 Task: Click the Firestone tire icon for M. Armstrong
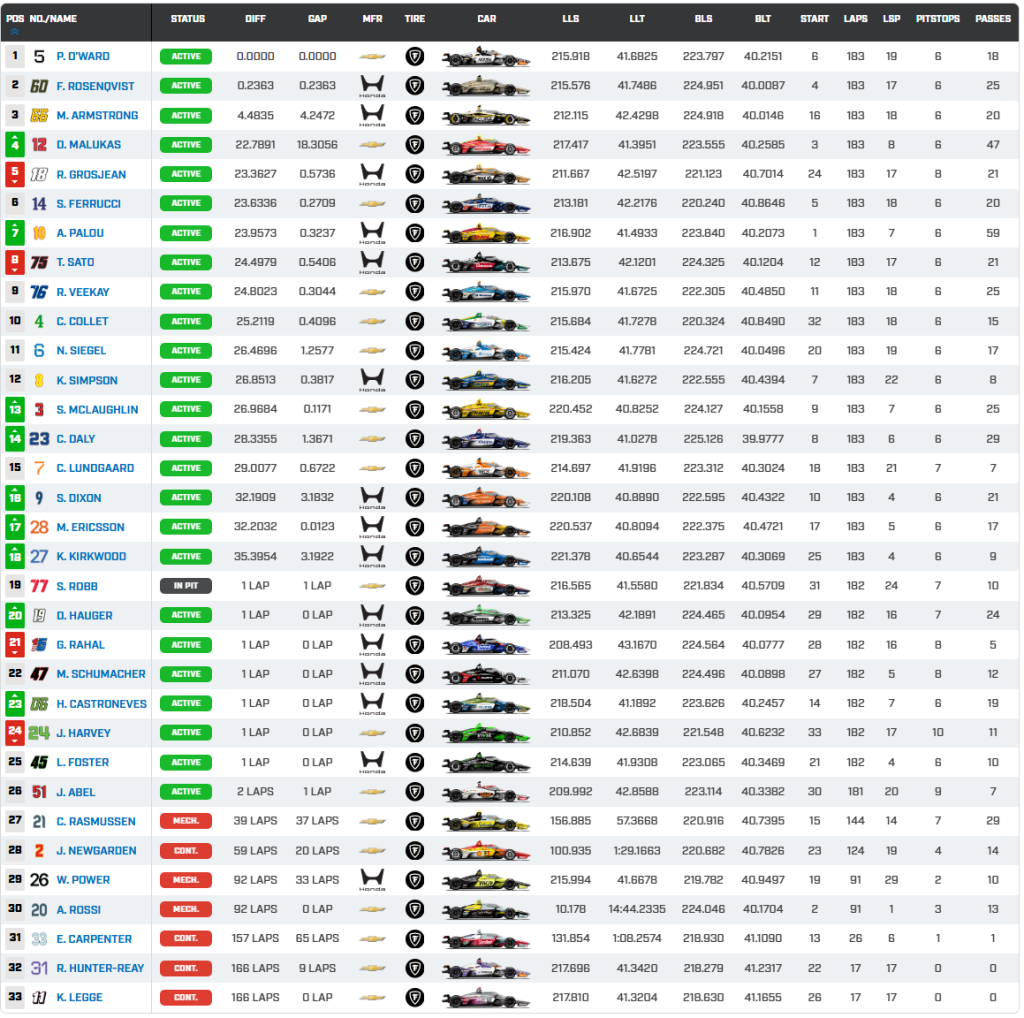415,116
